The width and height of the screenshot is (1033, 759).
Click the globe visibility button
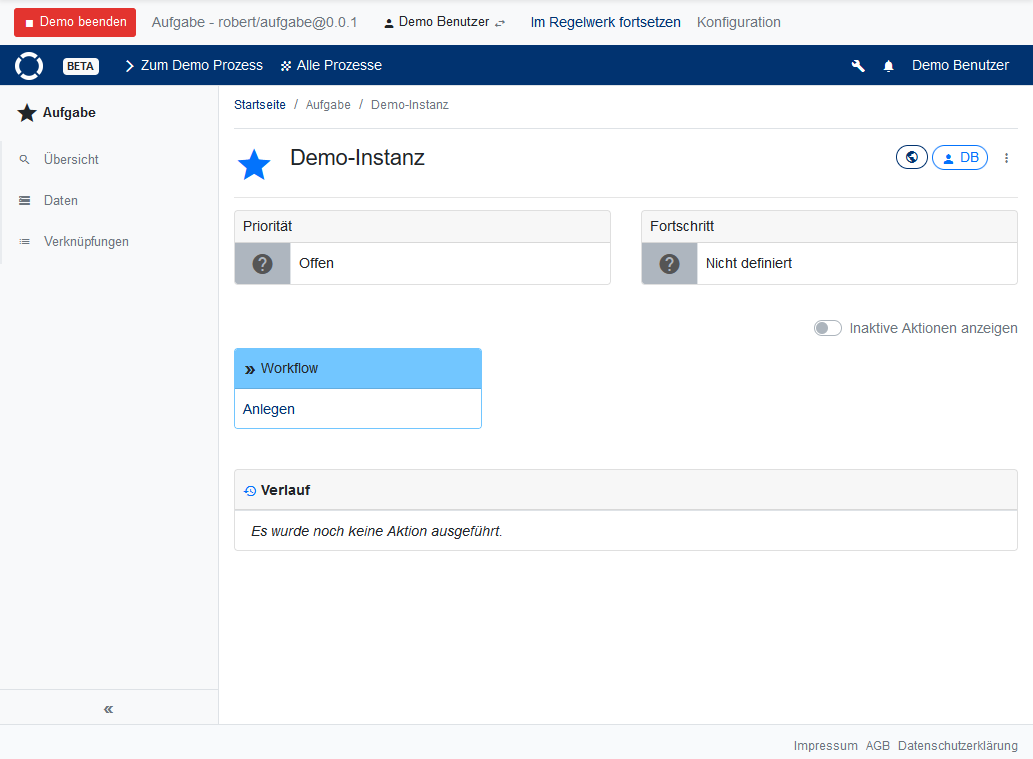[x=912, y=157]
